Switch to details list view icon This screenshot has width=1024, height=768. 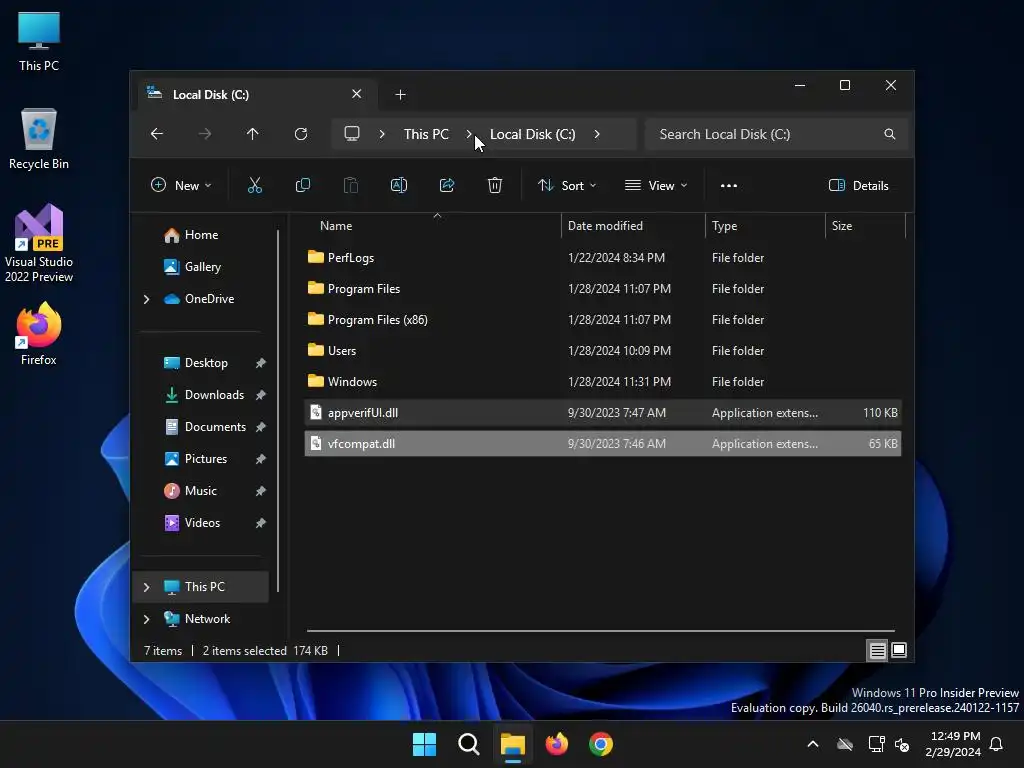(877, 650)
